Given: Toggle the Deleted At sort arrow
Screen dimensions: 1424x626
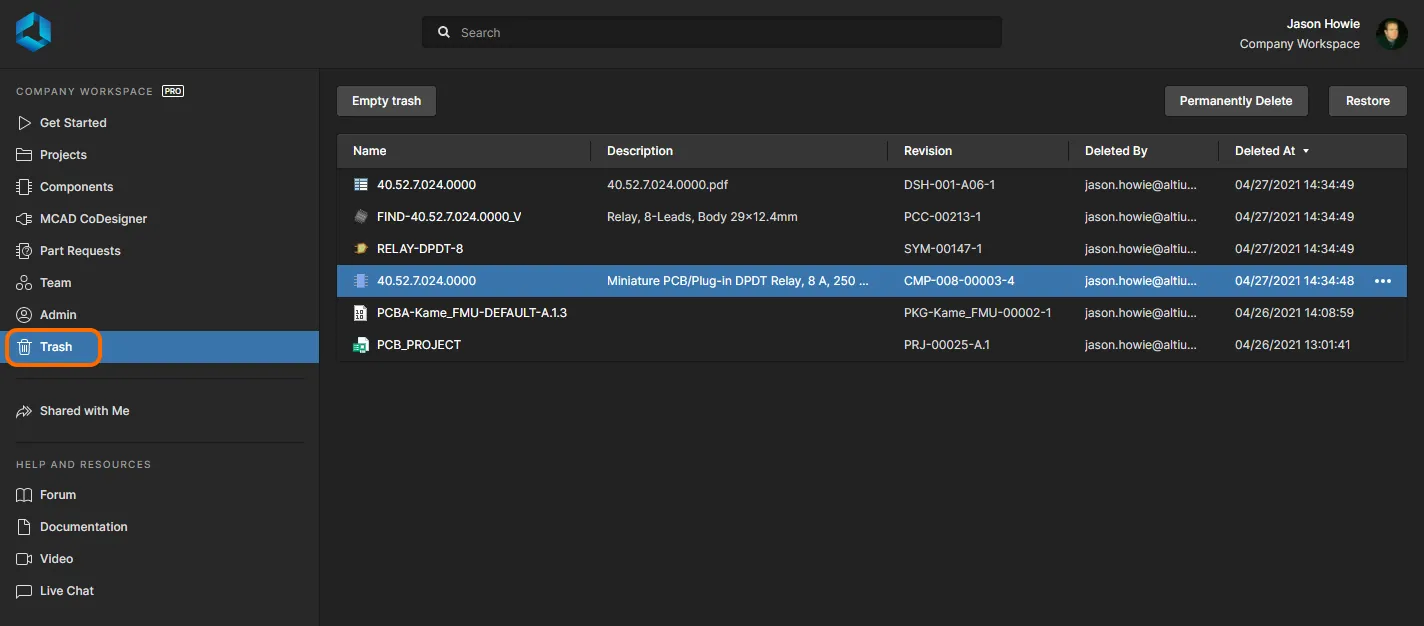Looking at the screenshot, I should pyautogui.click(x=1306, y=151).
